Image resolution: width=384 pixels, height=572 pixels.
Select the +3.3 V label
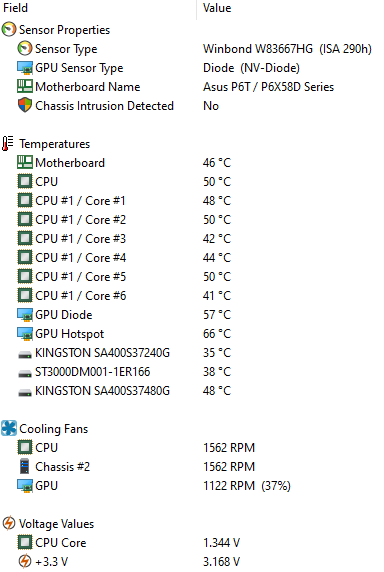click(51, 562)
